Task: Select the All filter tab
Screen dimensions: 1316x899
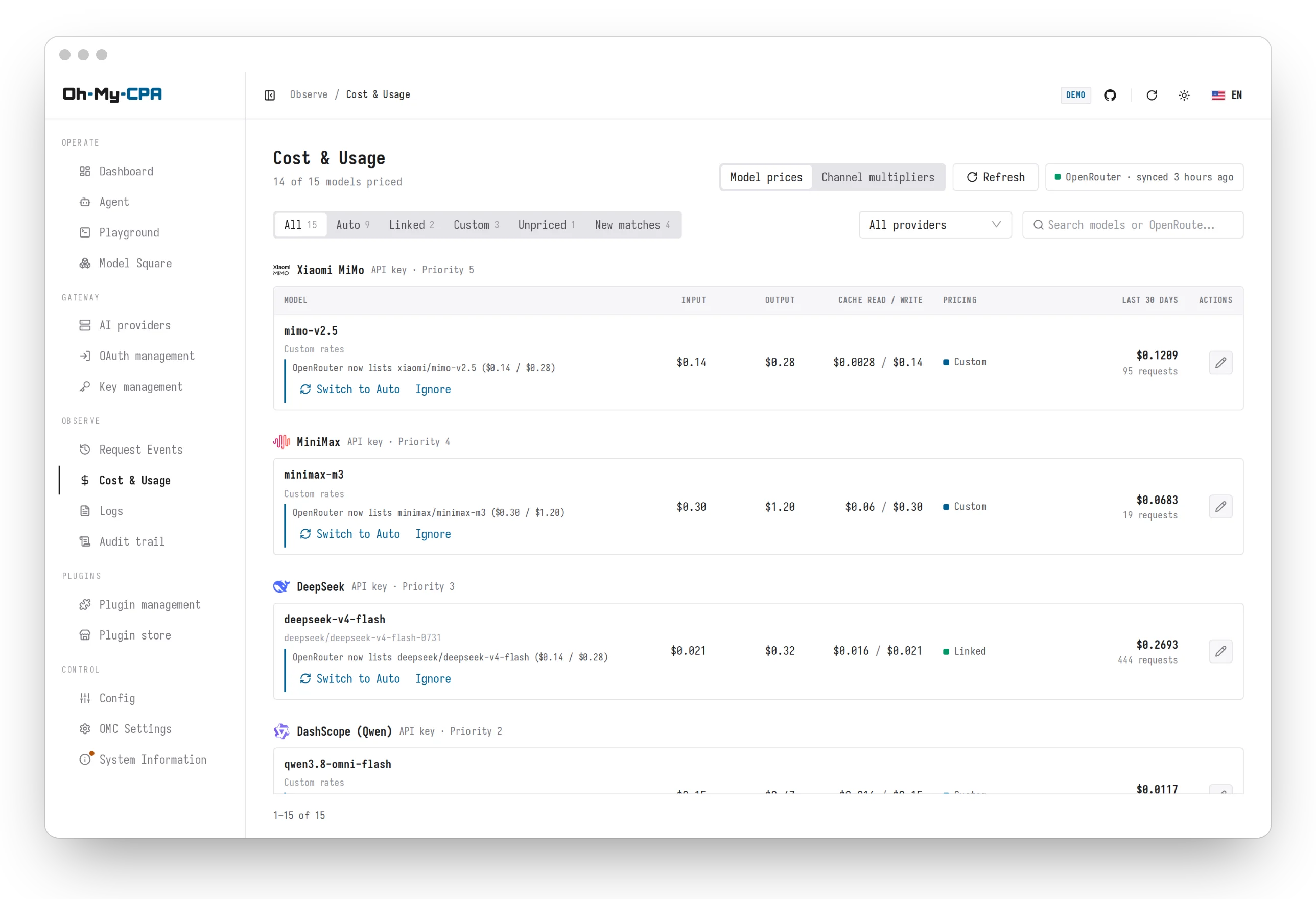Action: coord(300,225)
